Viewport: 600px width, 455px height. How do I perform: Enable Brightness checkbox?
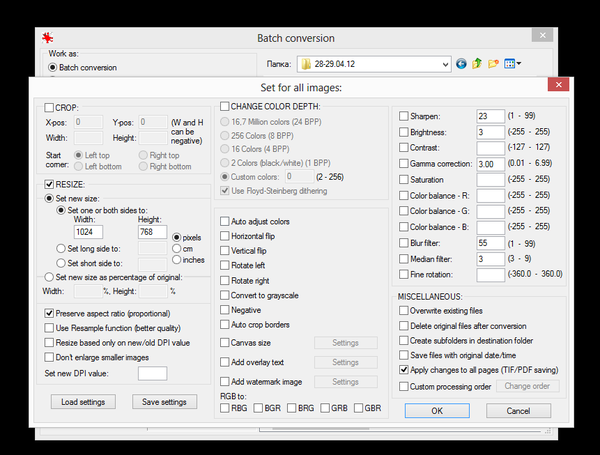(x=404, y=132)
